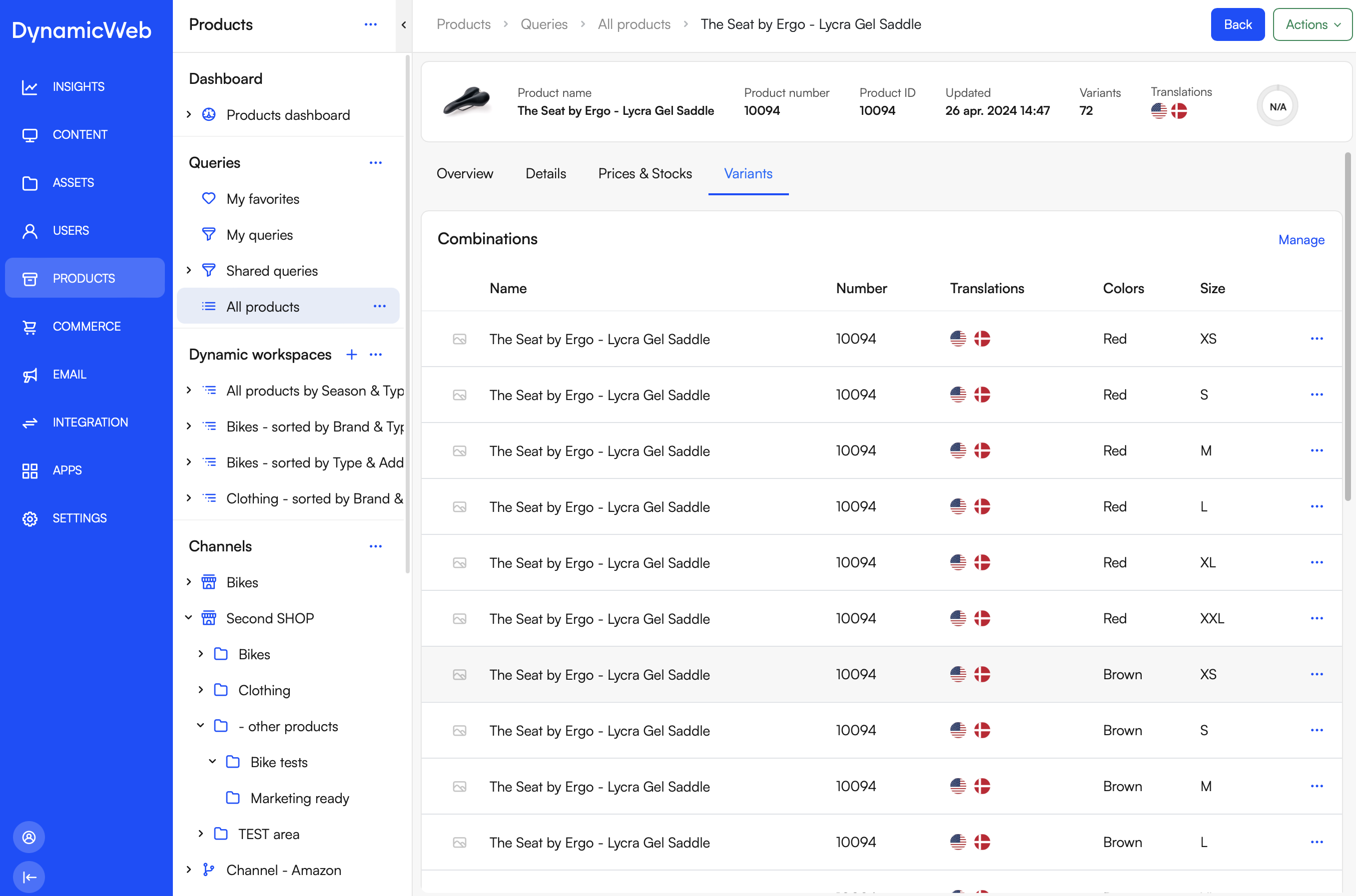Open the Apps grid icon
The width and height of the screenshot is (1356, 896).
point(29,471)
